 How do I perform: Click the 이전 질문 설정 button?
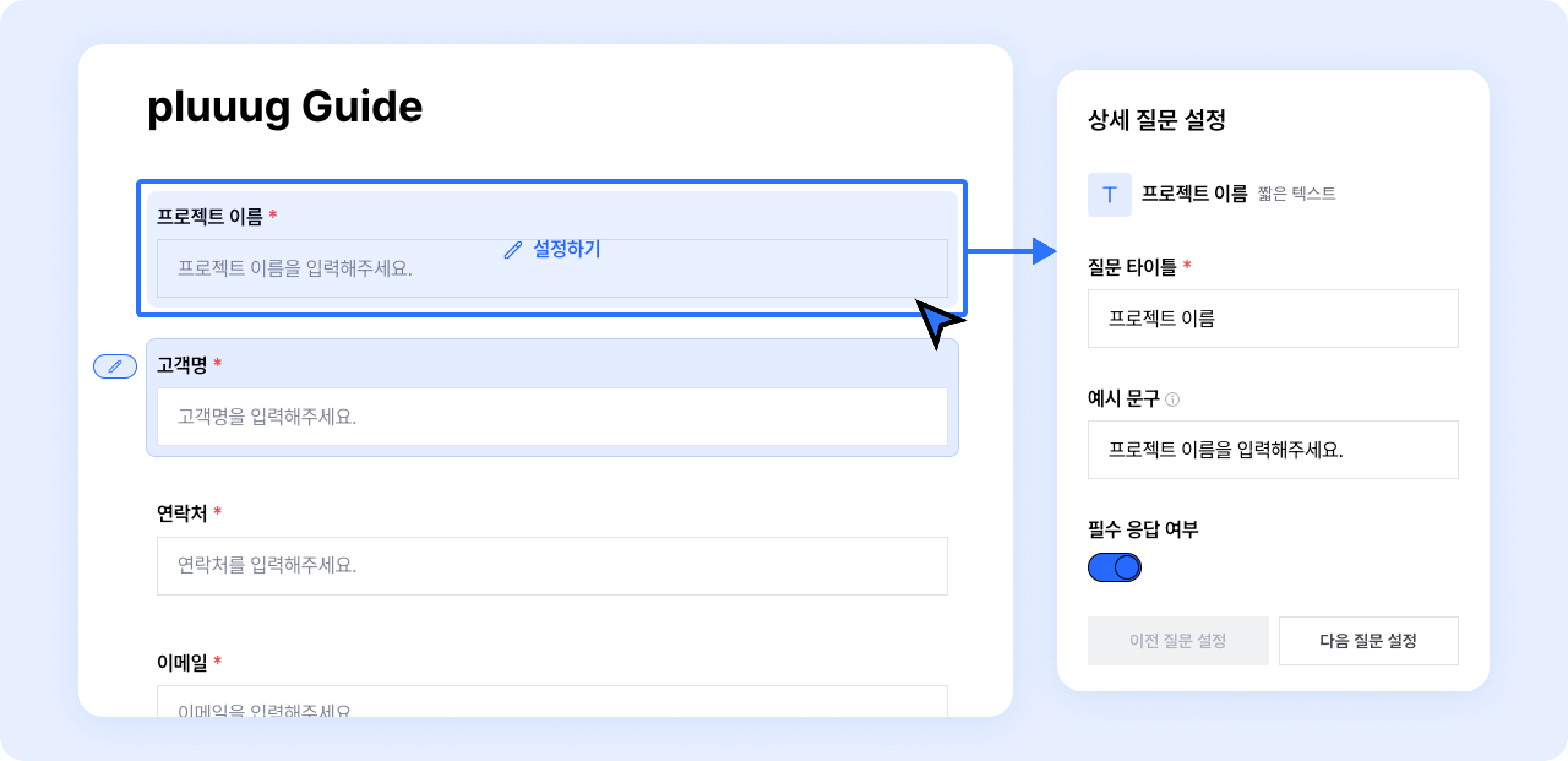point(1178,641)
